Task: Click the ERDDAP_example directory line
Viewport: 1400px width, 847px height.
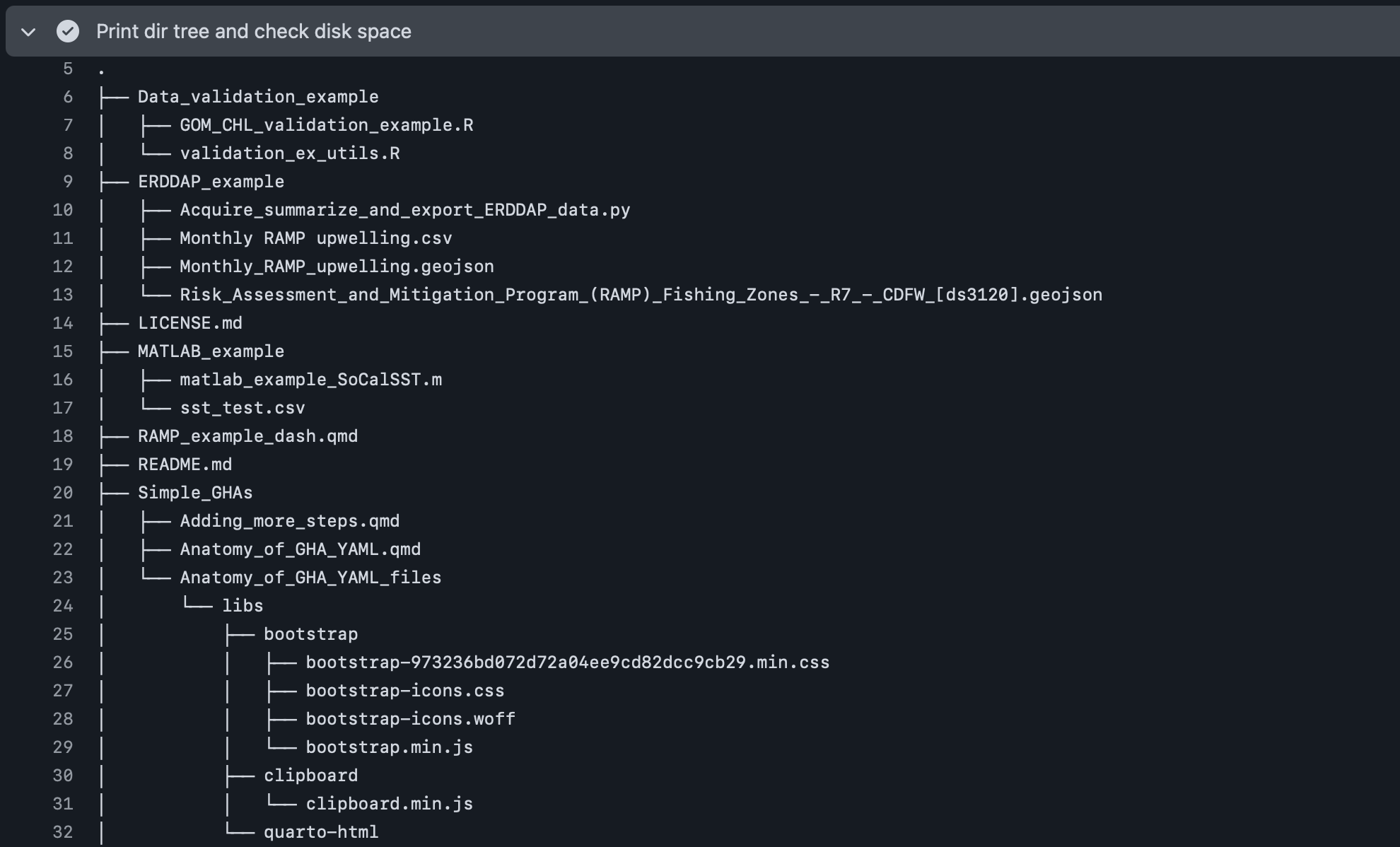Action: click(211, 182)
